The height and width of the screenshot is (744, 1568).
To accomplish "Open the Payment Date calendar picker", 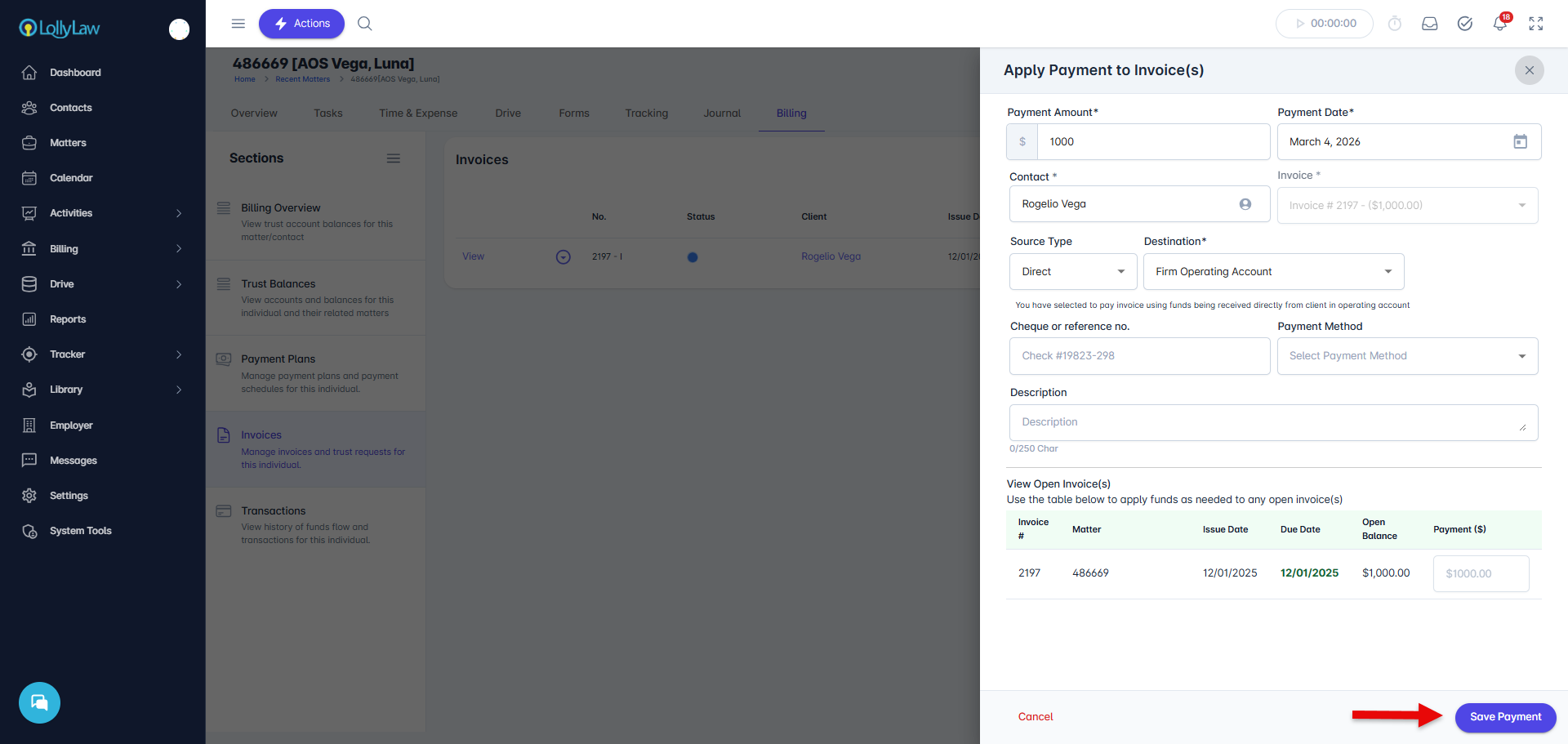I will 1521,141.
